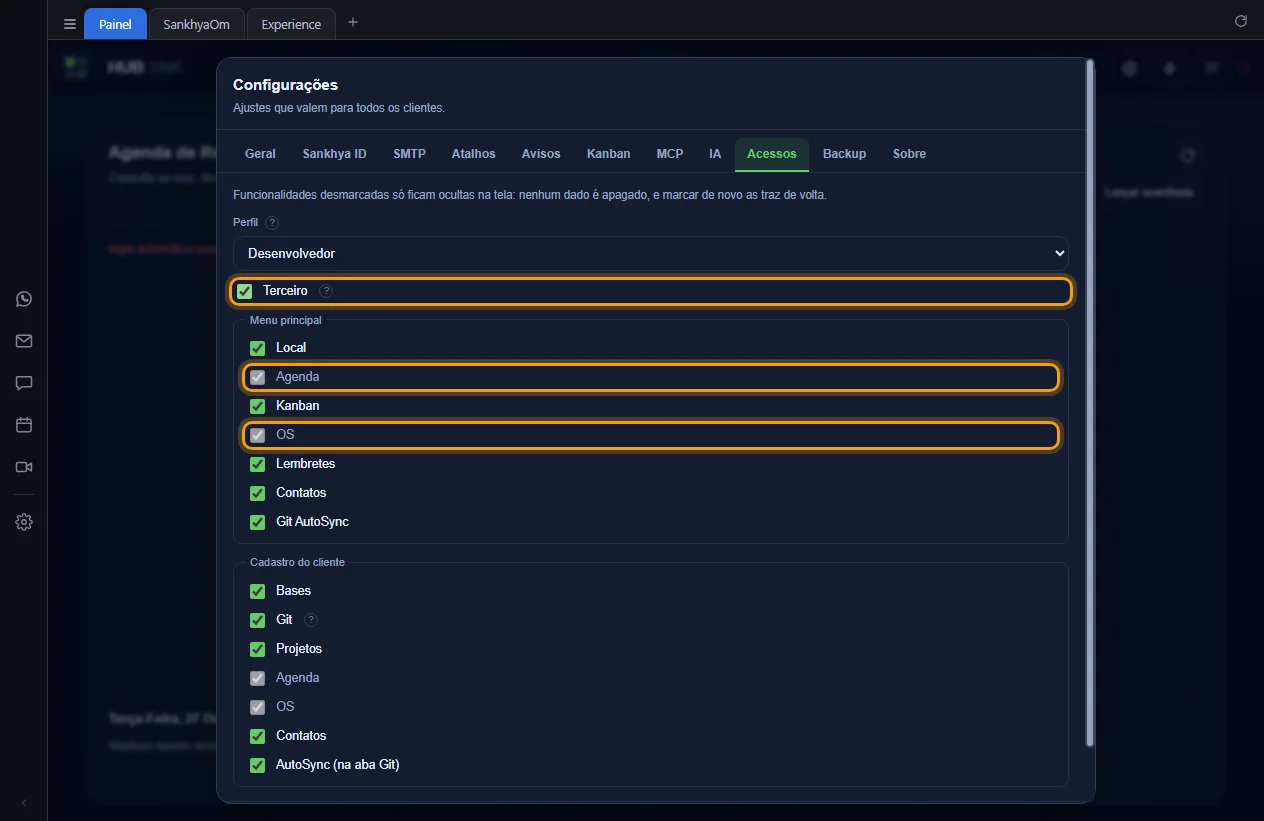The height and width of the screenshot is (821, 1264).
Task: Switch to the SankhyaOm top tab
Action: (x=197, y=24)
